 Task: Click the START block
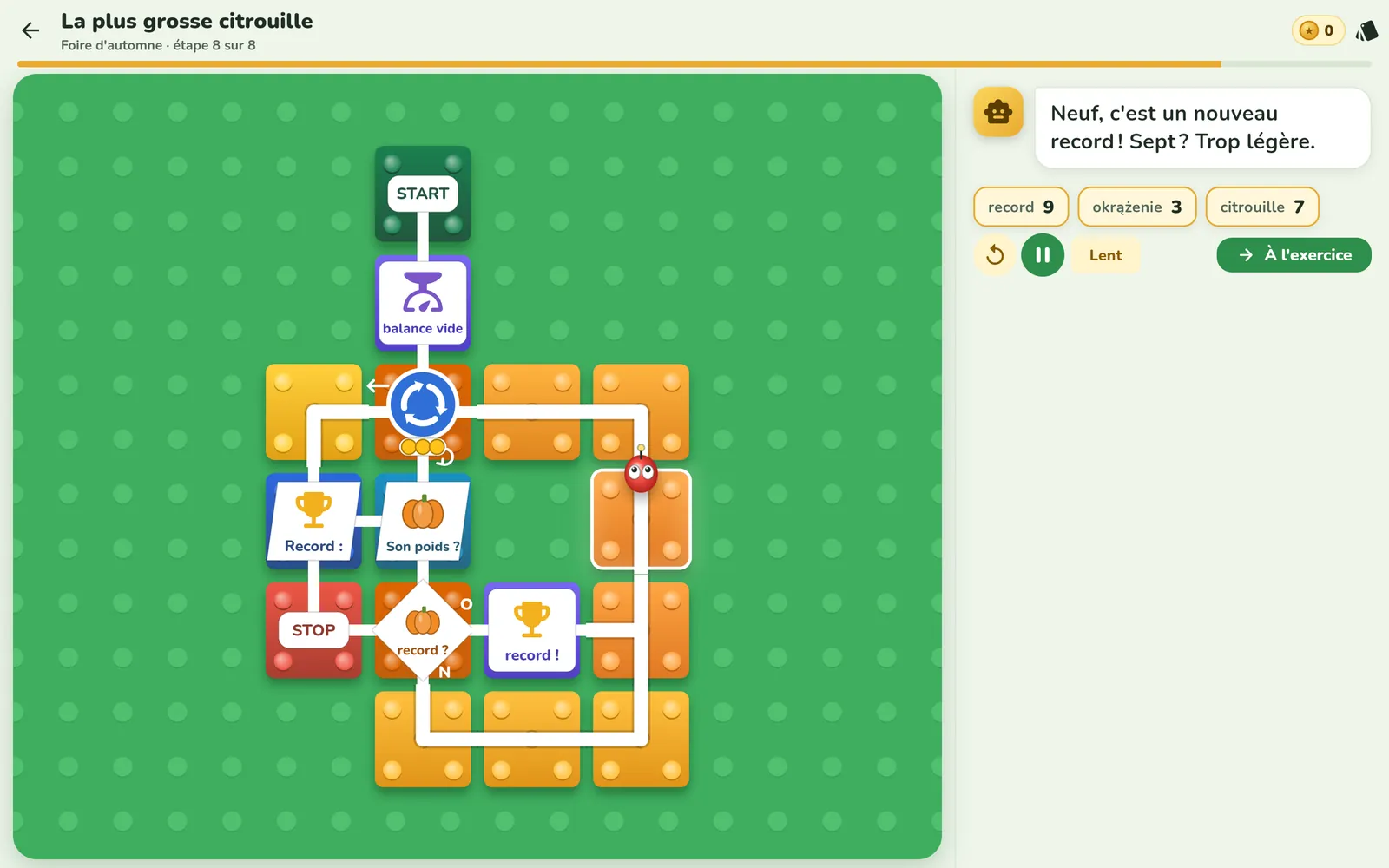click(423, 194)
